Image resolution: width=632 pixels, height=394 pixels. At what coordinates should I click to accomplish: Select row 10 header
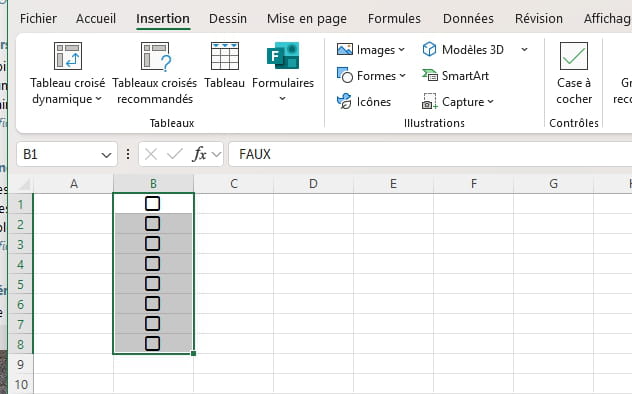click(x=21, y=384)
